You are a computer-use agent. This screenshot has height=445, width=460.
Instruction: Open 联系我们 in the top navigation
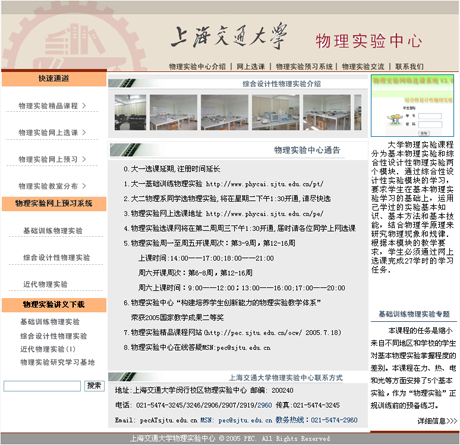(409, 66)
